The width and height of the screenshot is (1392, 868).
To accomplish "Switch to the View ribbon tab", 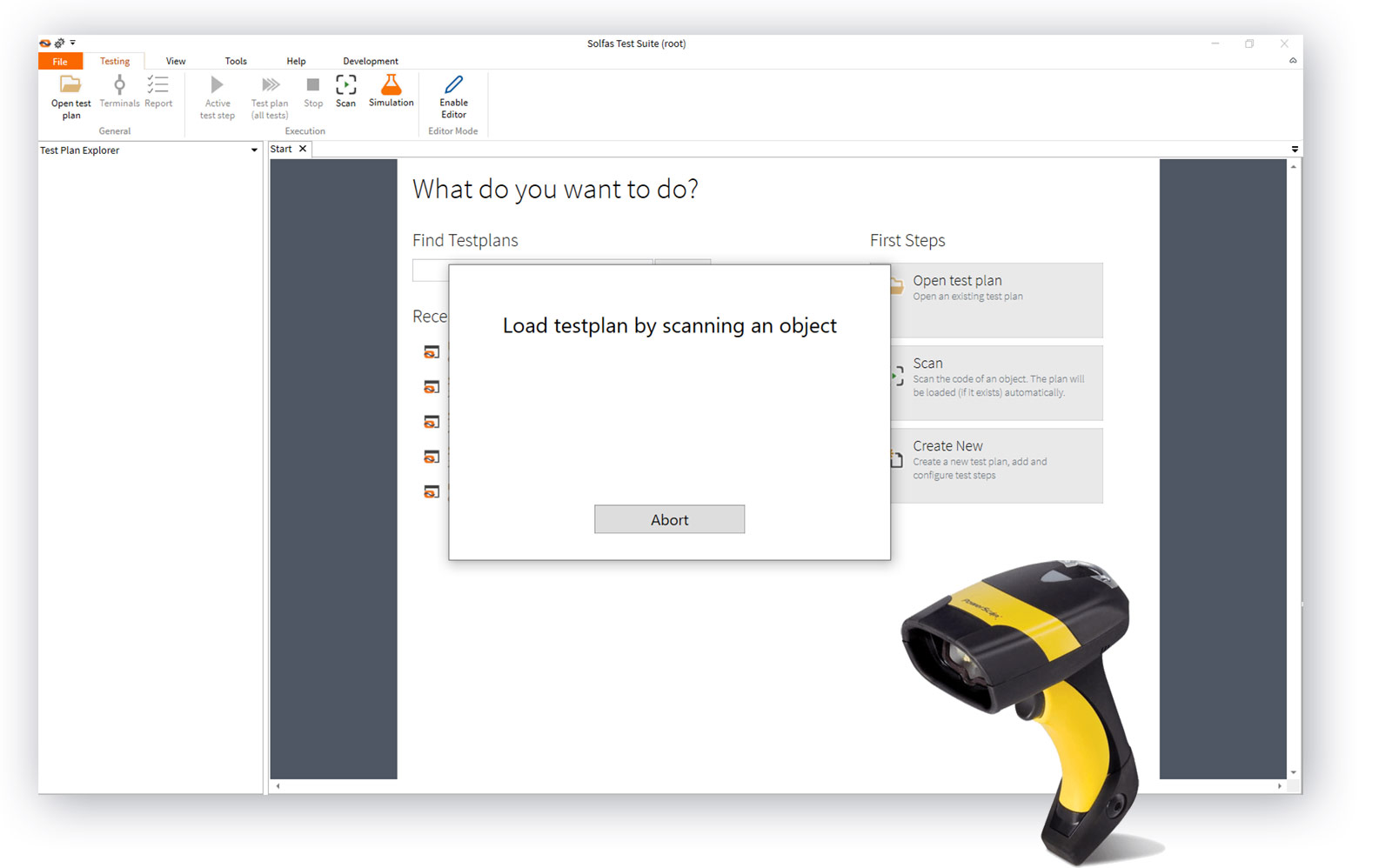I will click(176, 62).
